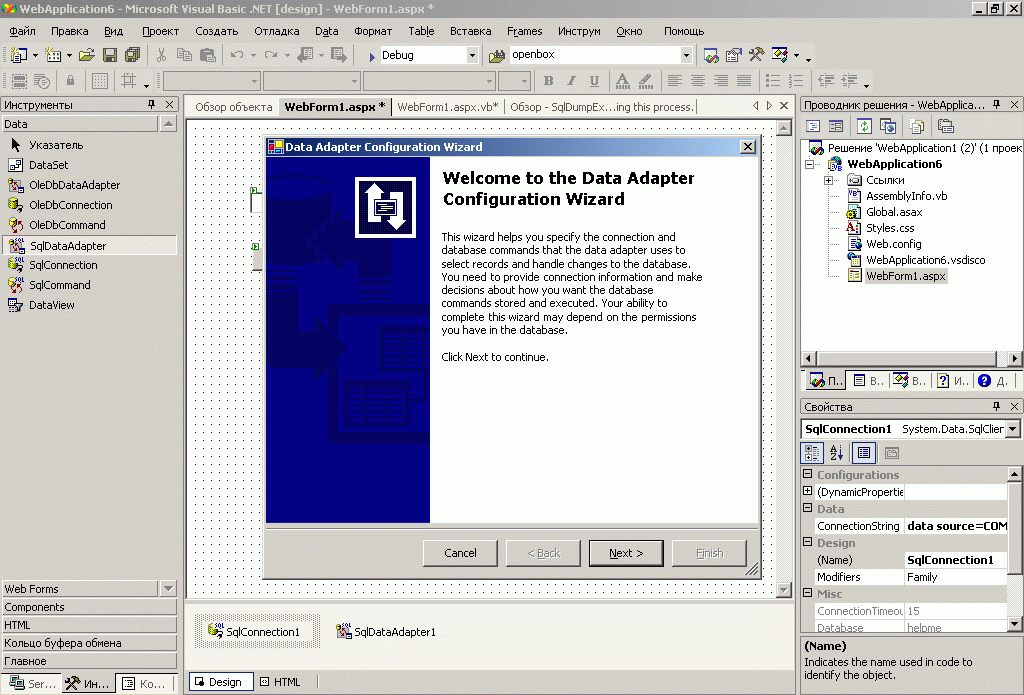Click the numbered list icon
Viewport: 1024px width, 695px height.
(795, 80)
